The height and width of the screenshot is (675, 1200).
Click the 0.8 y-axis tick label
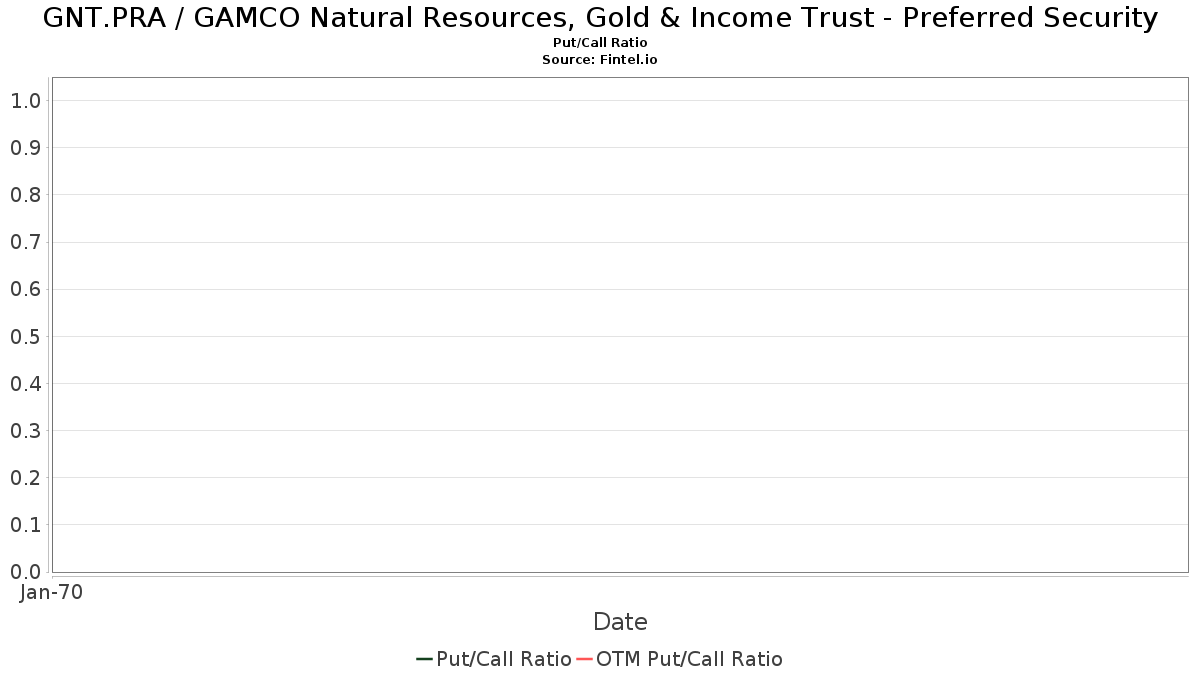[25, 195]
